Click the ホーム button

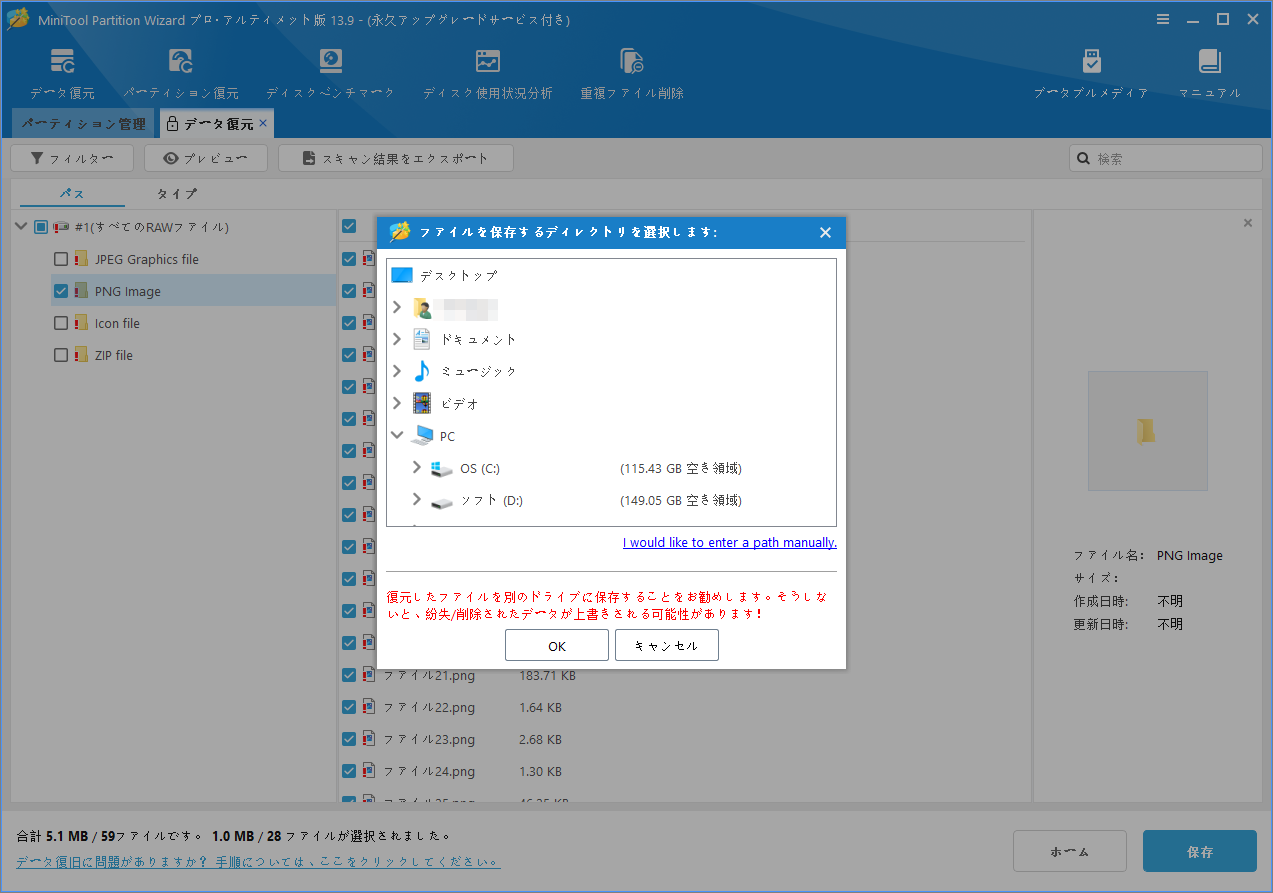(1070, 852)
